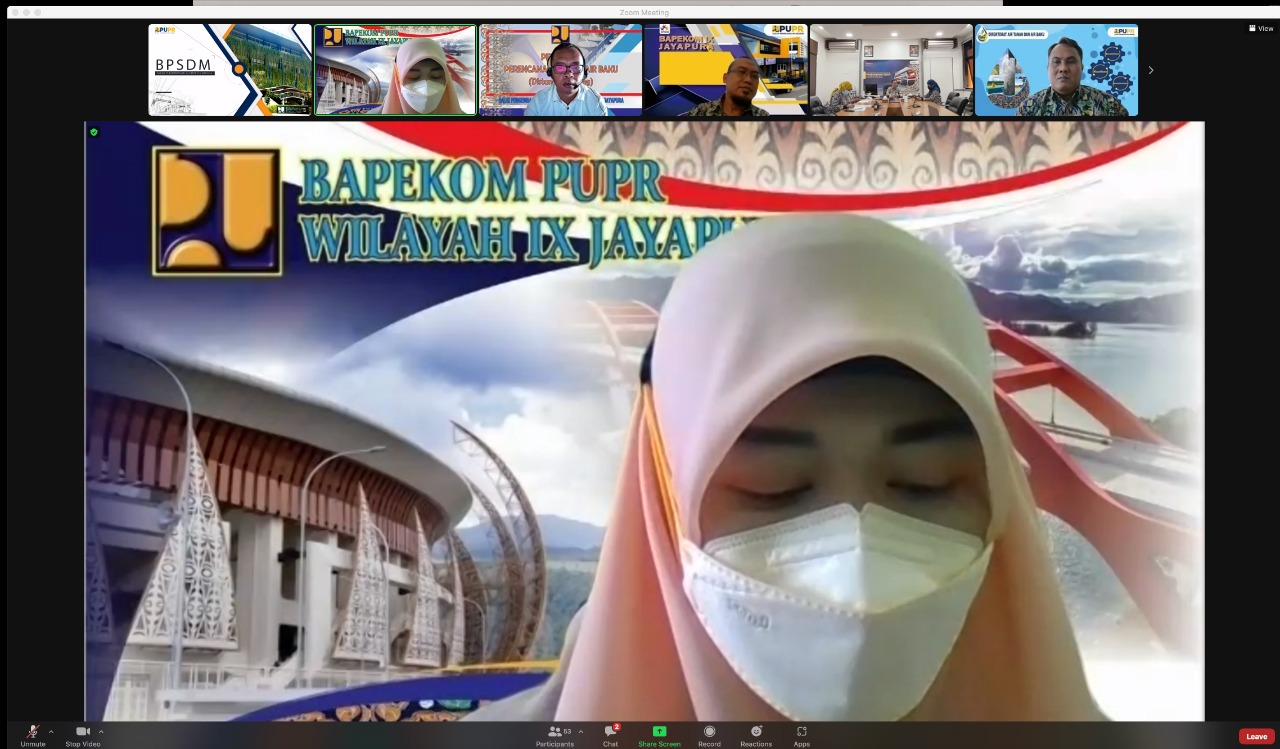Leave the meeting
Image resolution: width=1280 pixels, height=749 pixels.
point(1257,736)
